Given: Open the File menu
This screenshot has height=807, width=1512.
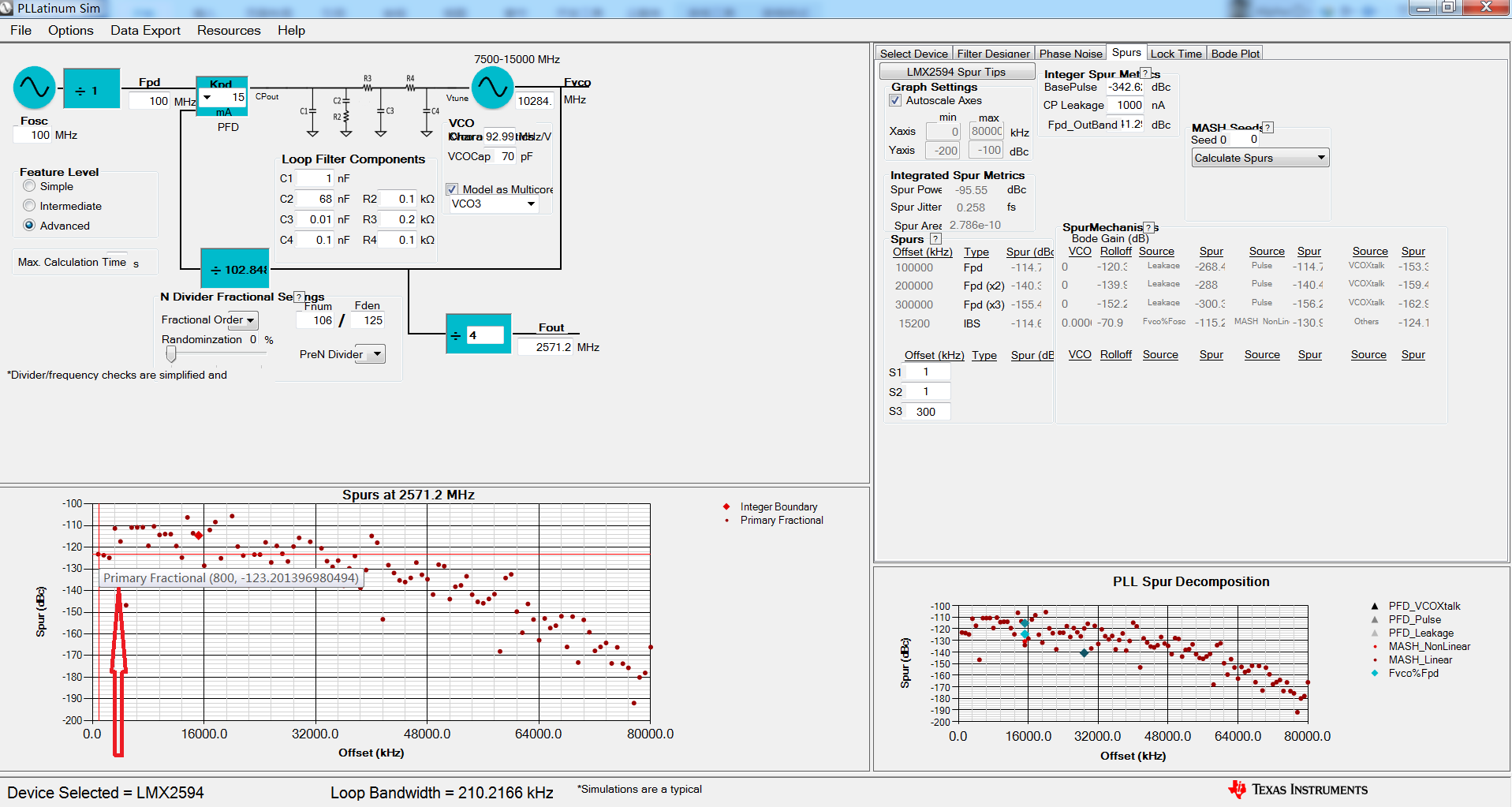Looking at the screenshot, I should click(21, 30).
